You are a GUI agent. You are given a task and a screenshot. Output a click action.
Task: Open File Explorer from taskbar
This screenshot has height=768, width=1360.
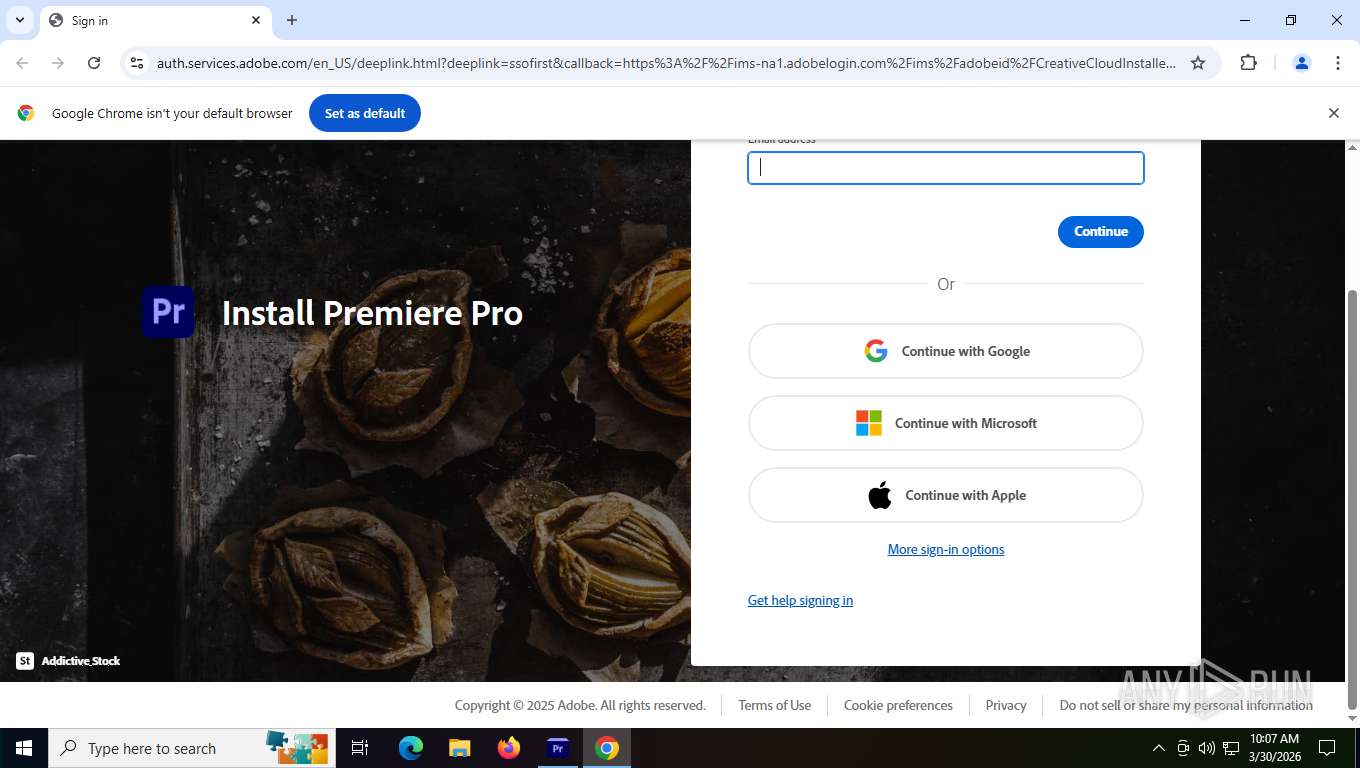pos(459,748)
